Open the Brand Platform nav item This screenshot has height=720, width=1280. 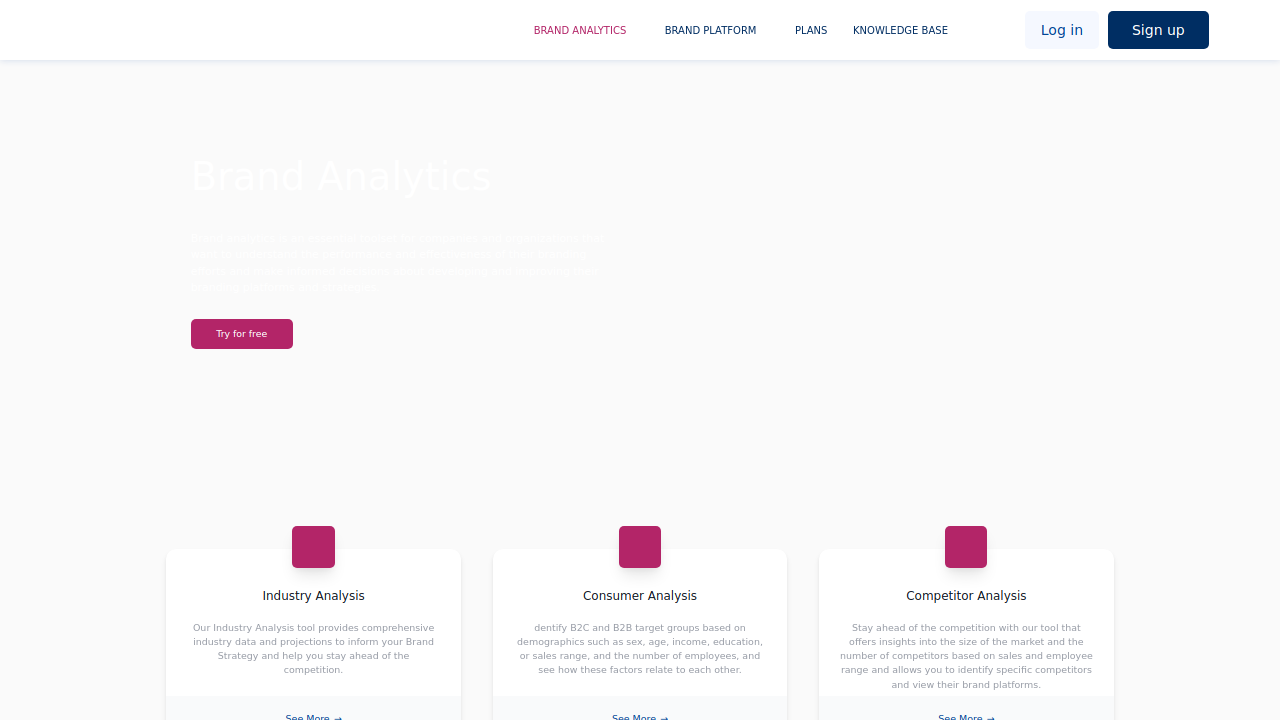click(x=710, y=30)
